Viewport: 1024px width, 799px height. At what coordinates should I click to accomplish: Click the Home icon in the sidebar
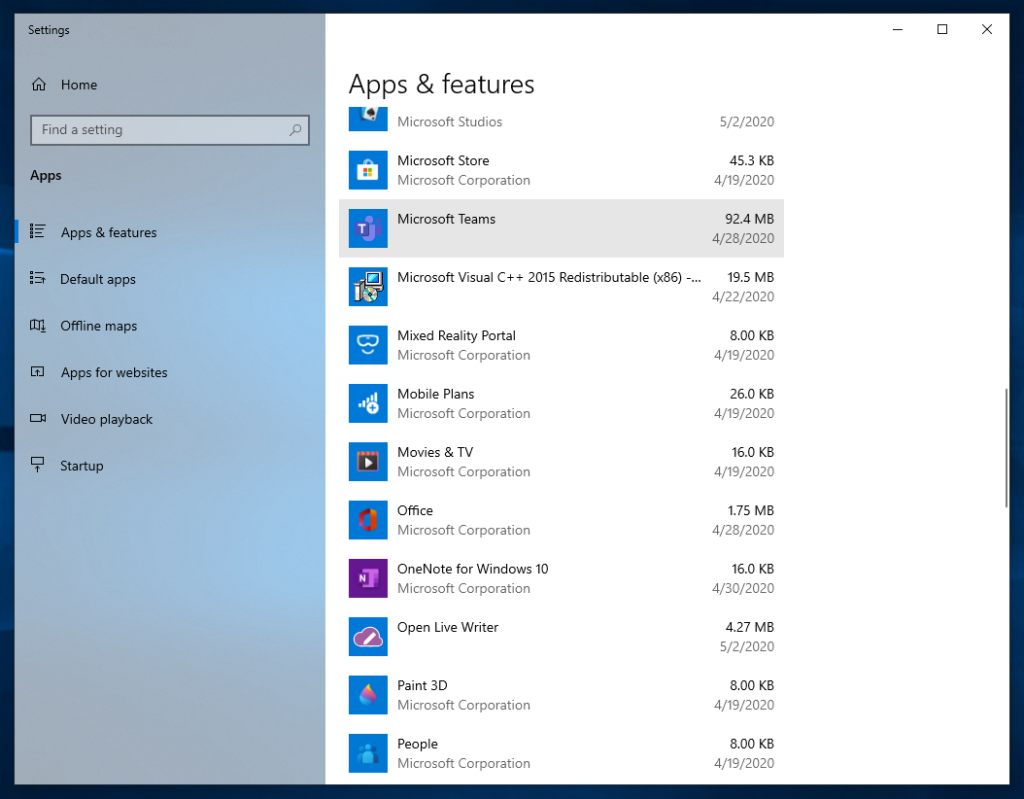pos(40,85)
